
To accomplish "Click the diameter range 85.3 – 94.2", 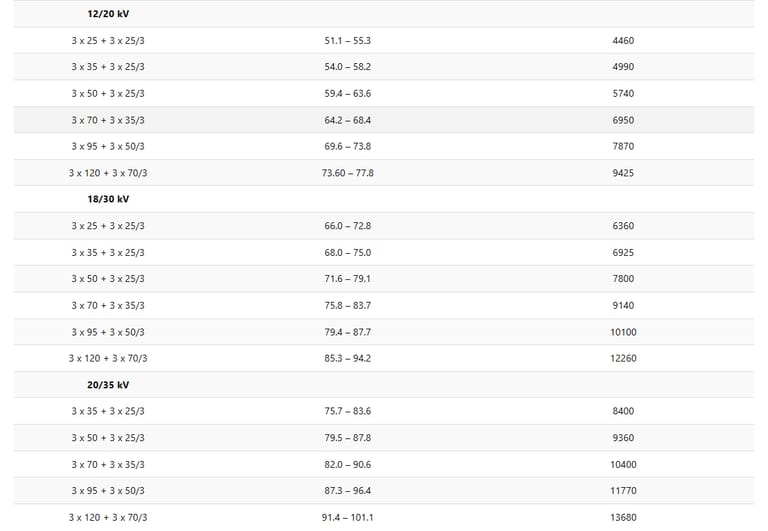I will coord(348,358).
